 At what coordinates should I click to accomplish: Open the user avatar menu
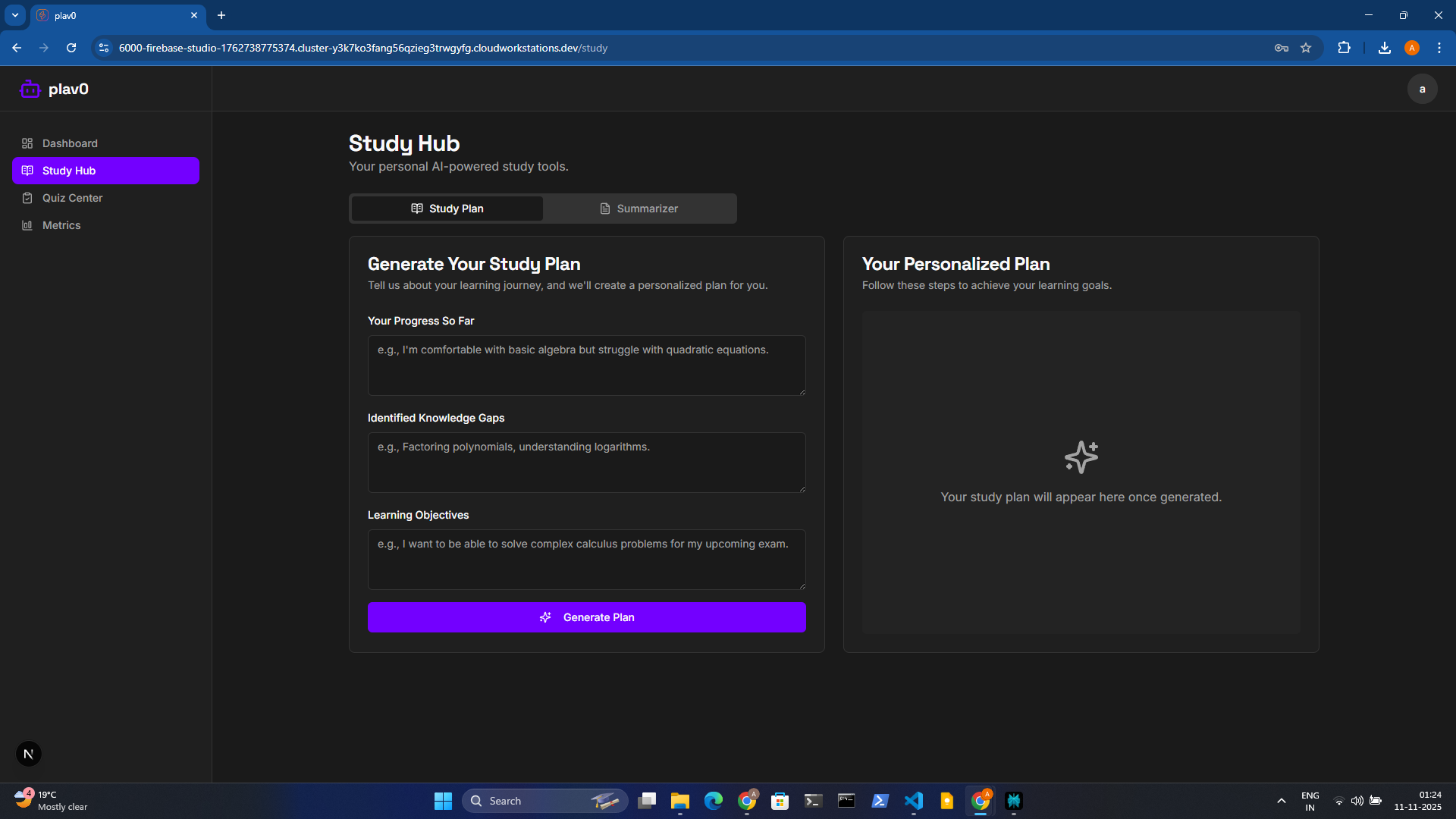tap(1422, 89)
